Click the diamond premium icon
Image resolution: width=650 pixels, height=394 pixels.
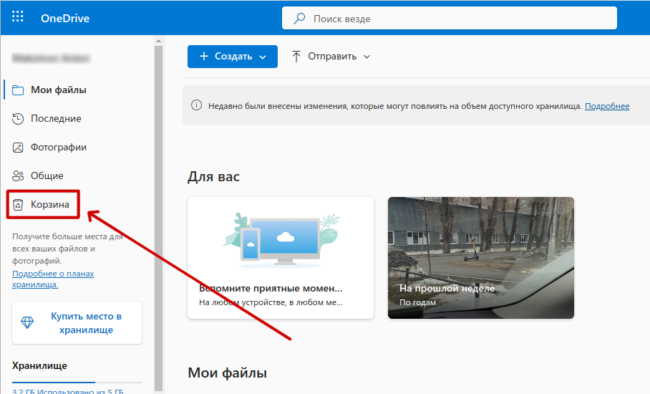pos(27,322)
